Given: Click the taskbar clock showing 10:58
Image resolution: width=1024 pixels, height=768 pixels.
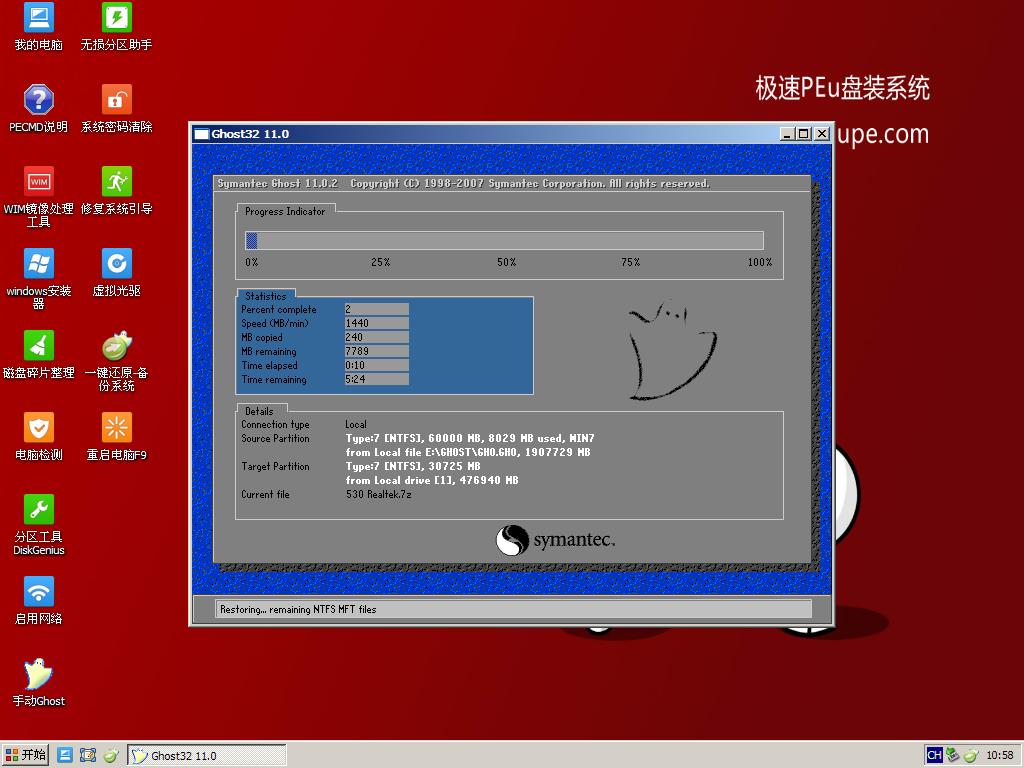Looking at the screenshot, I should click(999, 755).
